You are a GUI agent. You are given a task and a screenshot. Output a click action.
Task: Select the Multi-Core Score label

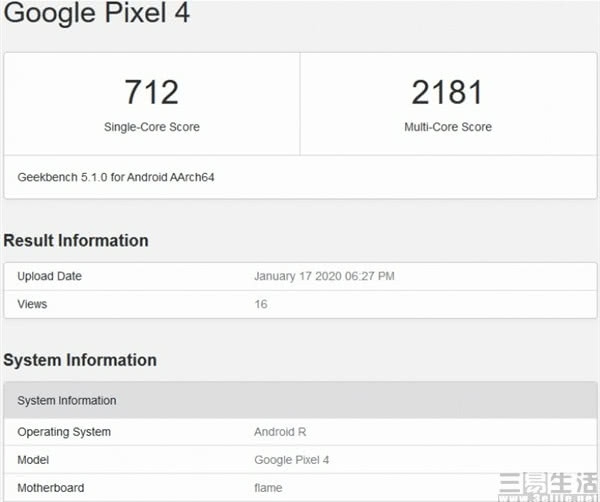[x=448, y=127]
